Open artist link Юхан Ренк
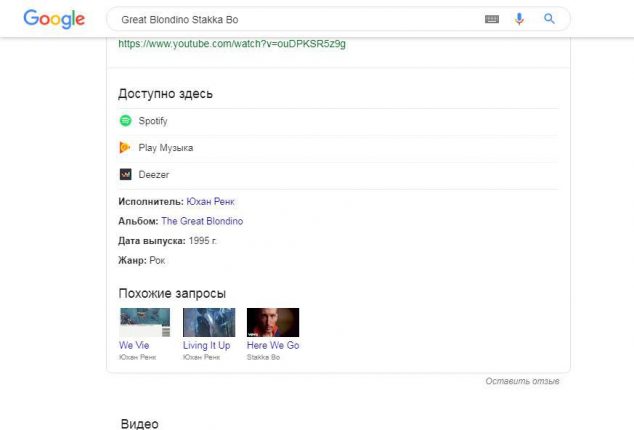This screenshot has height=430, width=634. point(210,201)
